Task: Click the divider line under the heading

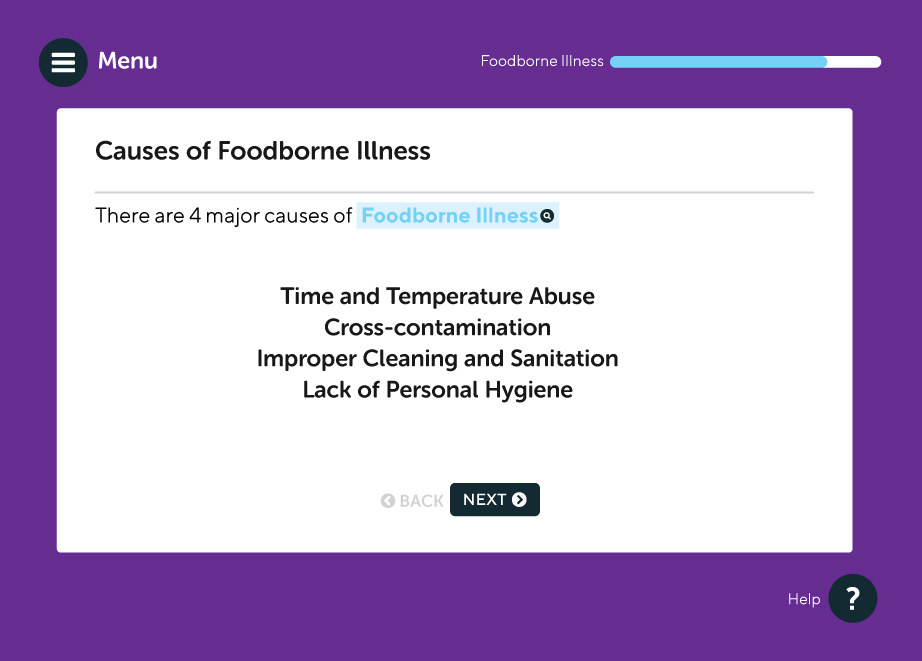Action: 454,191
